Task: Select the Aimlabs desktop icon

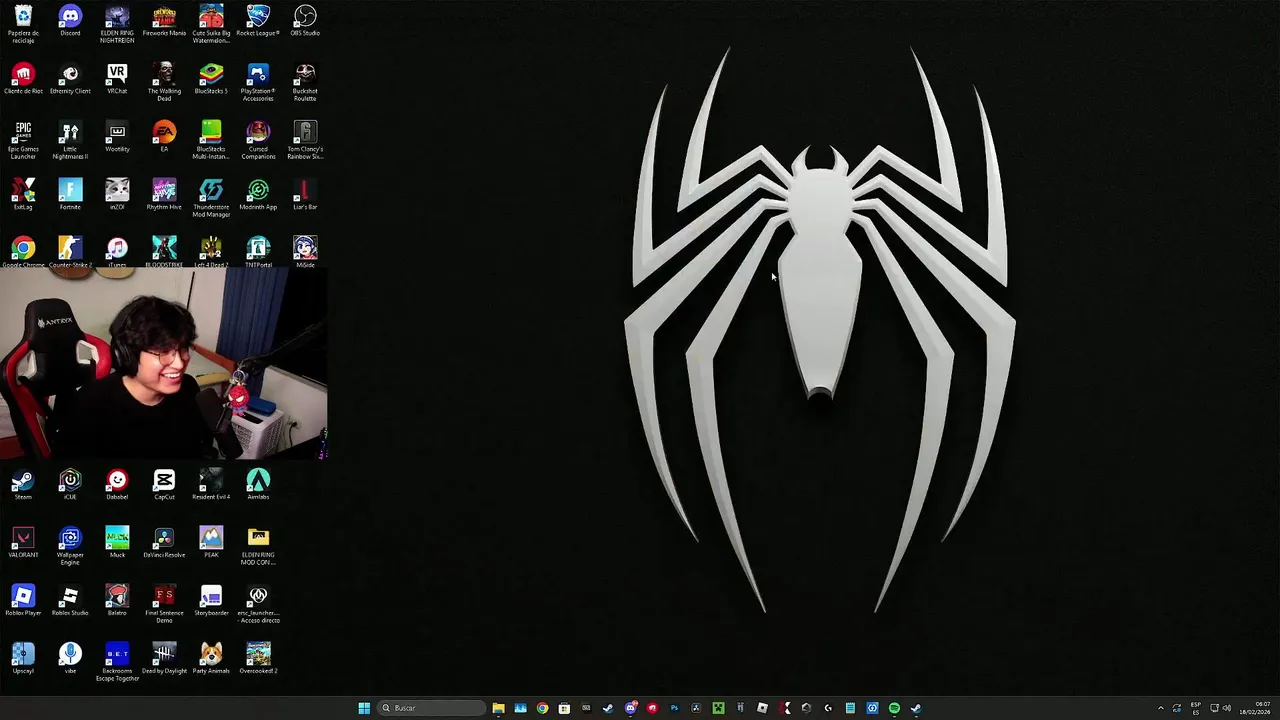Action: click(x=258, y=485)
